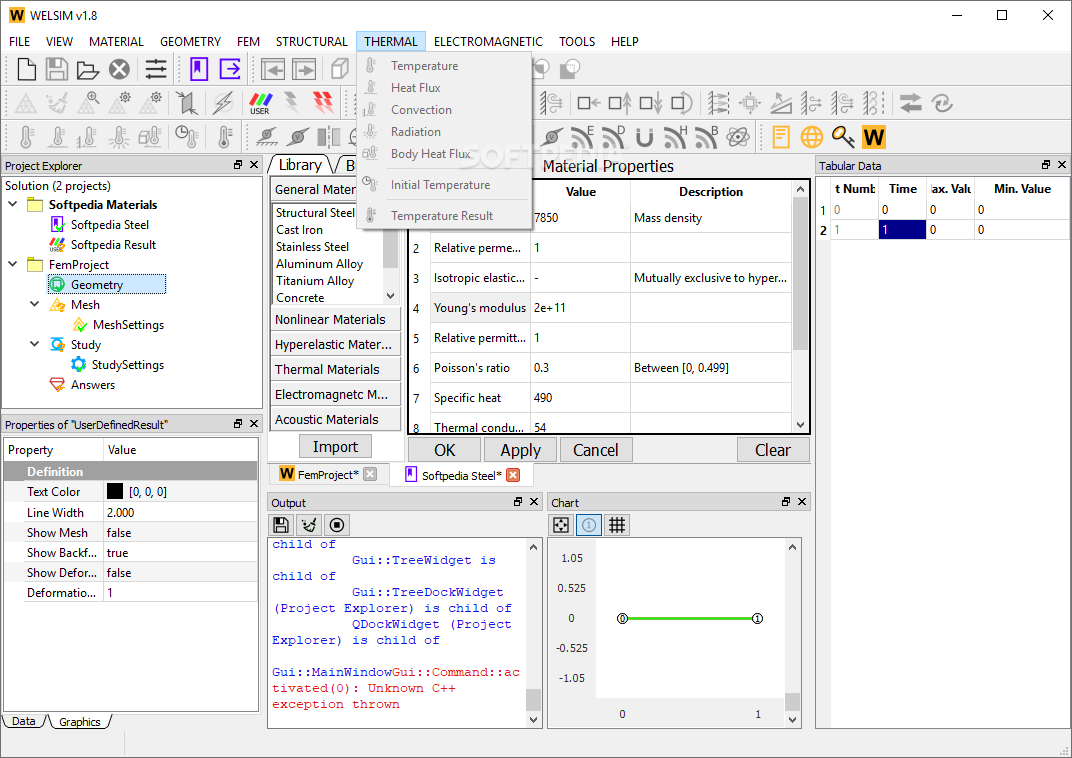The image size is (1072, 758).
Task: Save output log with the disk icon
Action: (x=280, y=525)
